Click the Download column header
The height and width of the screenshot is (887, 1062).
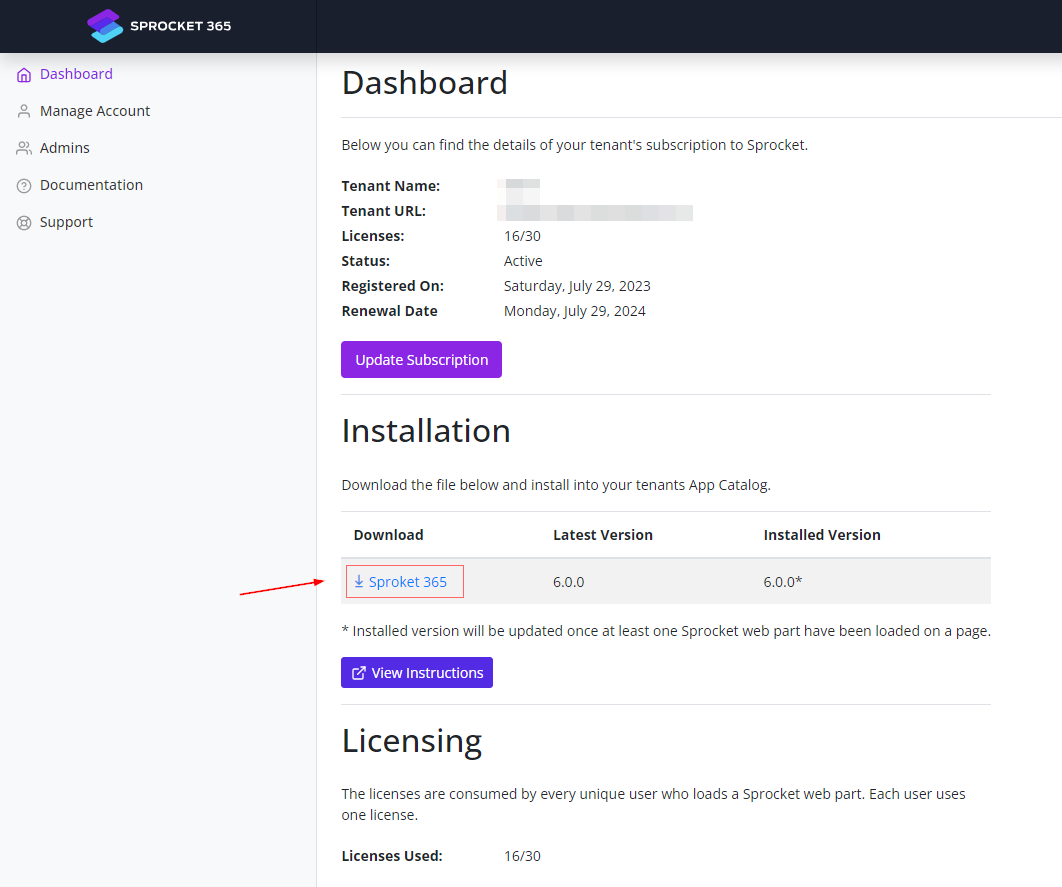388,535
